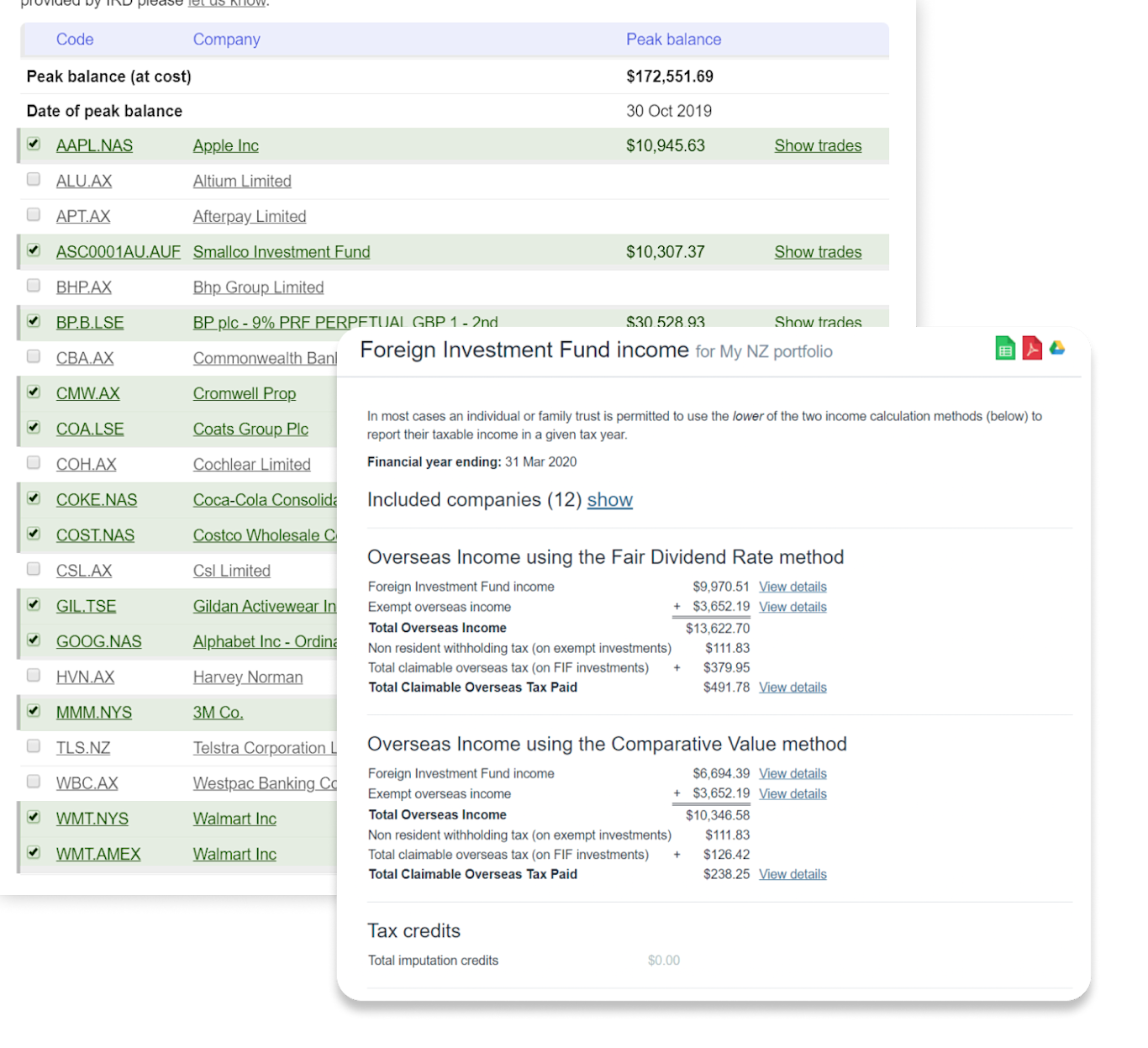Uncheck the AAPL.NAS checkbox
Viewport: 1148px width, 1048px height.
[34, 144]
